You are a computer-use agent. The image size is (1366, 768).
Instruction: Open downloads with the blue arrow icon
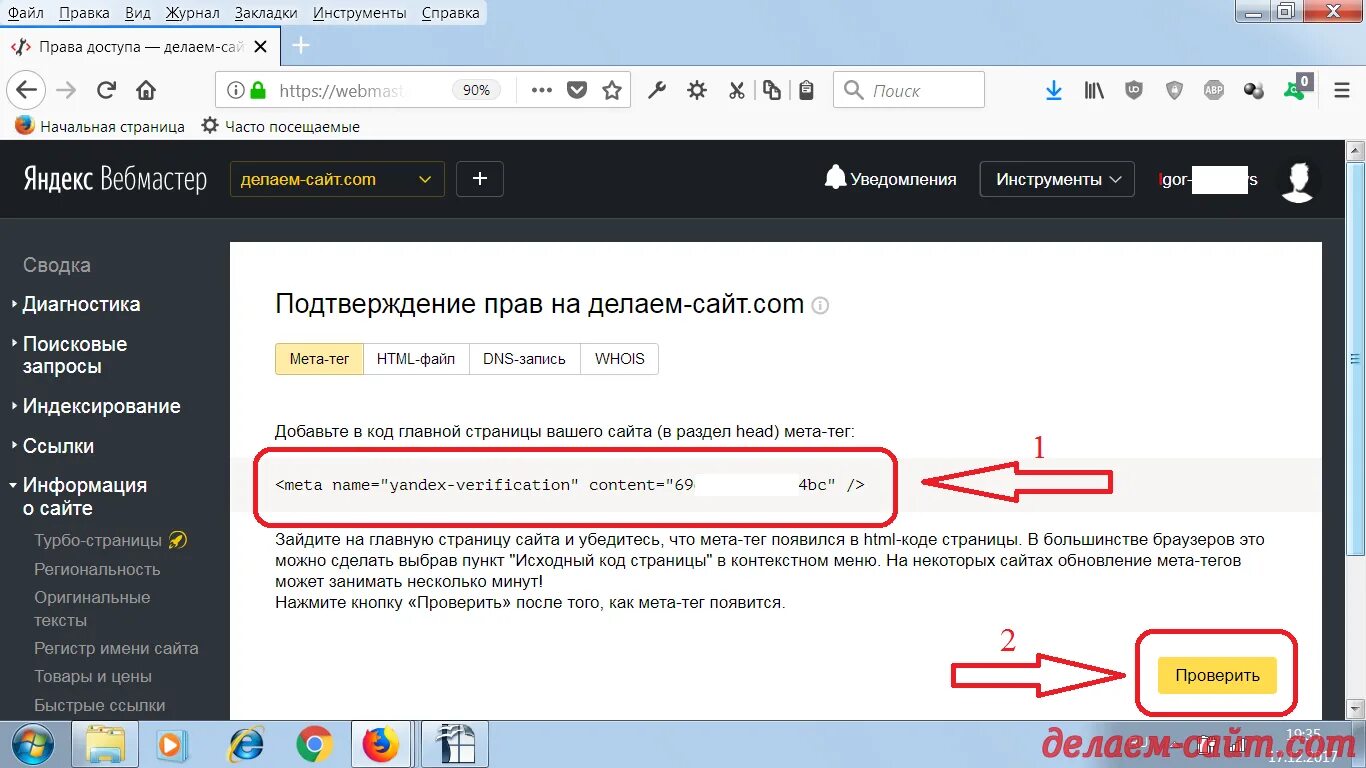[x=1053, y=90]
